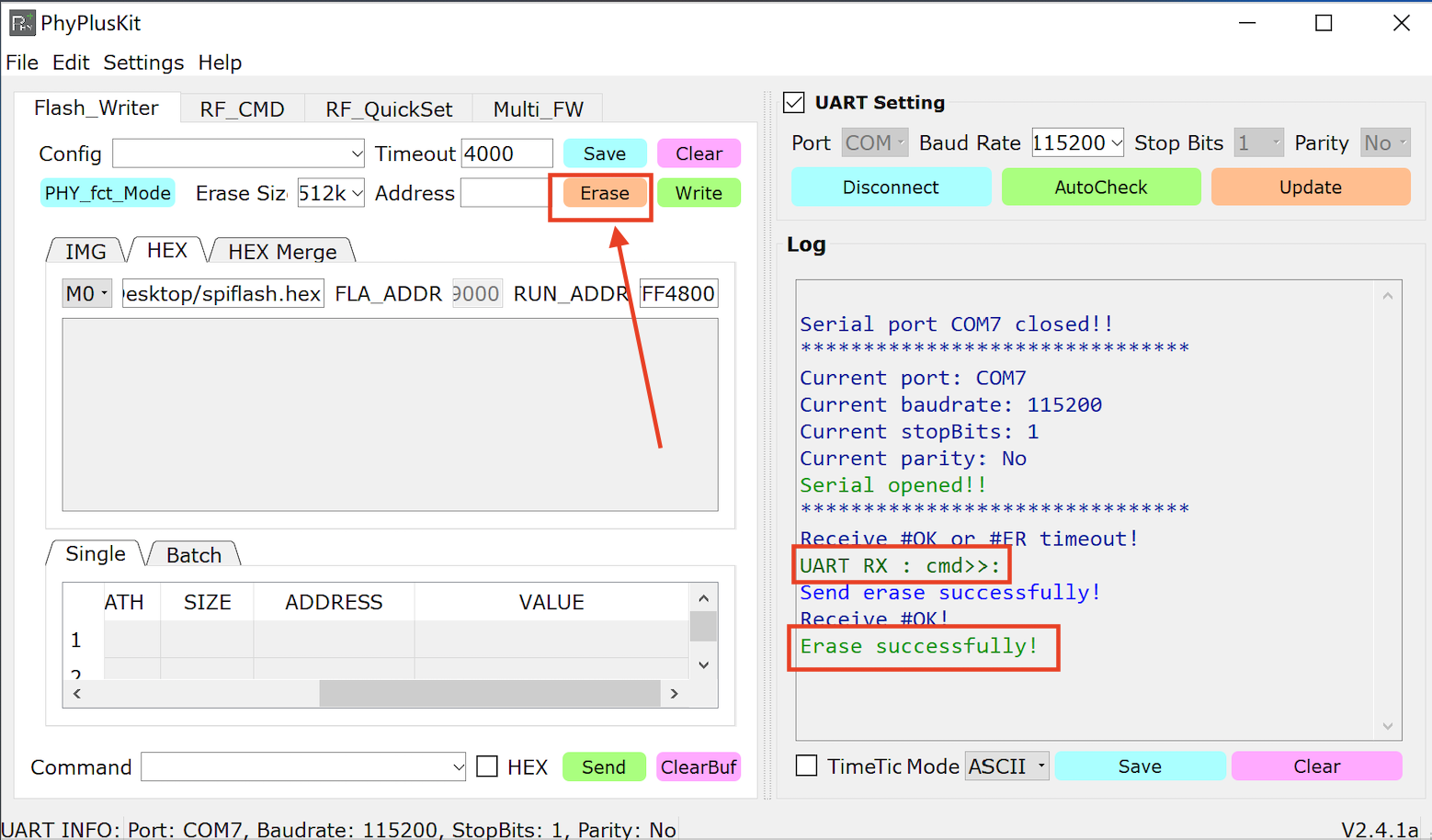Open the M0 selection dropdown

[x=86, y=292]
